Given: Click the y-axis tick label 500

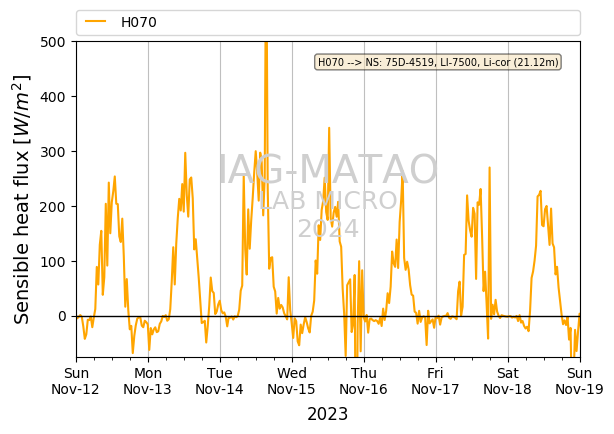Looking at the screenshot, I should point(52,42).
